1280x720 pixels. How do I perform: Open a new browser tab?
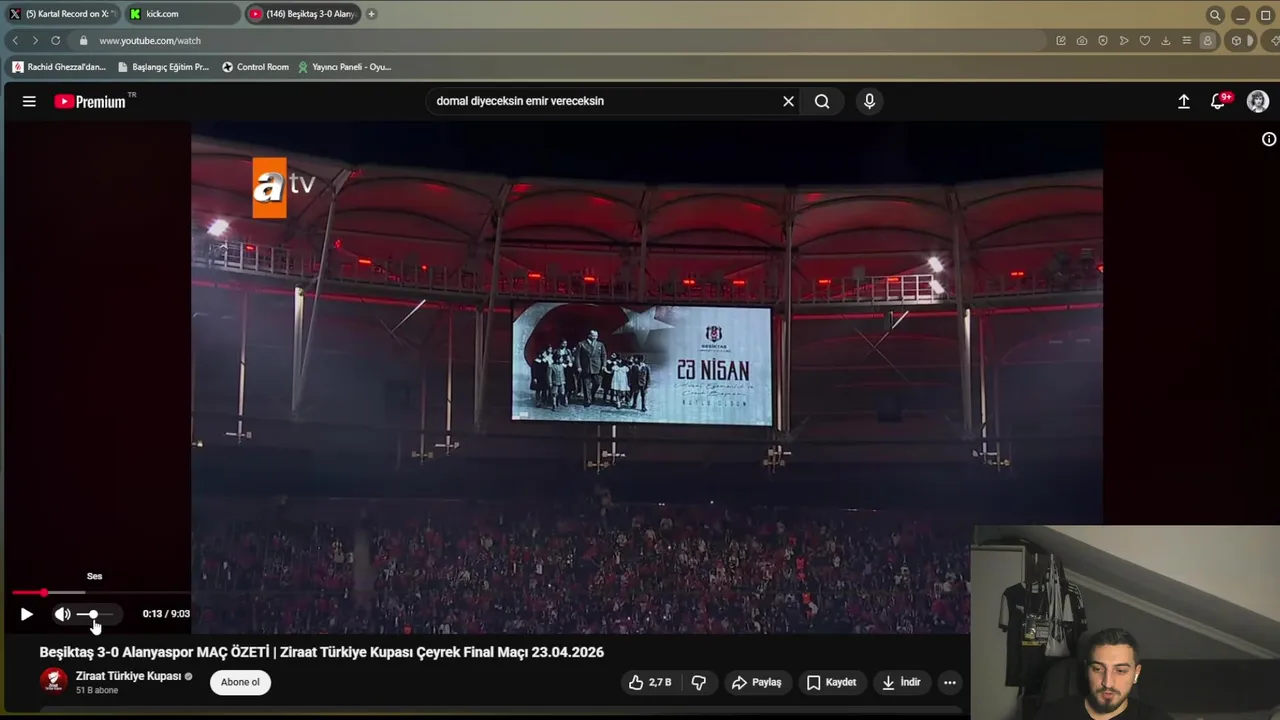point(371,14)
